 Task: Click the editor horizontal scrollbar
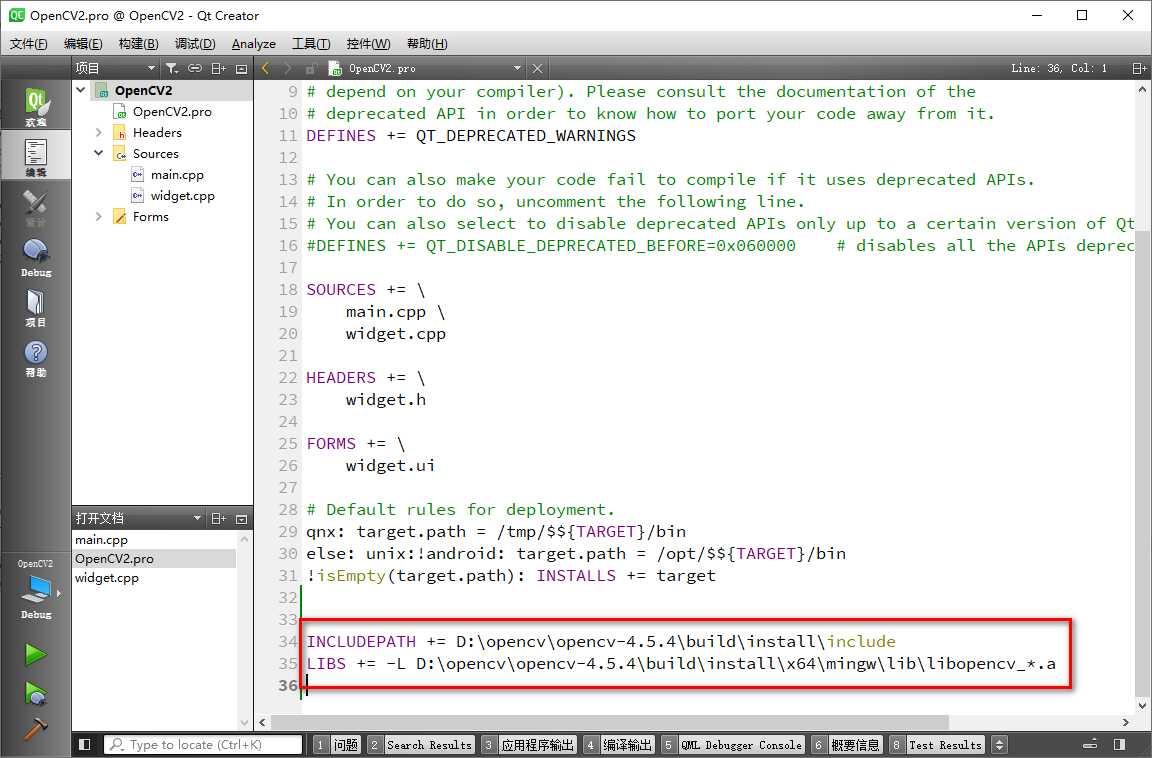(610, 722)
